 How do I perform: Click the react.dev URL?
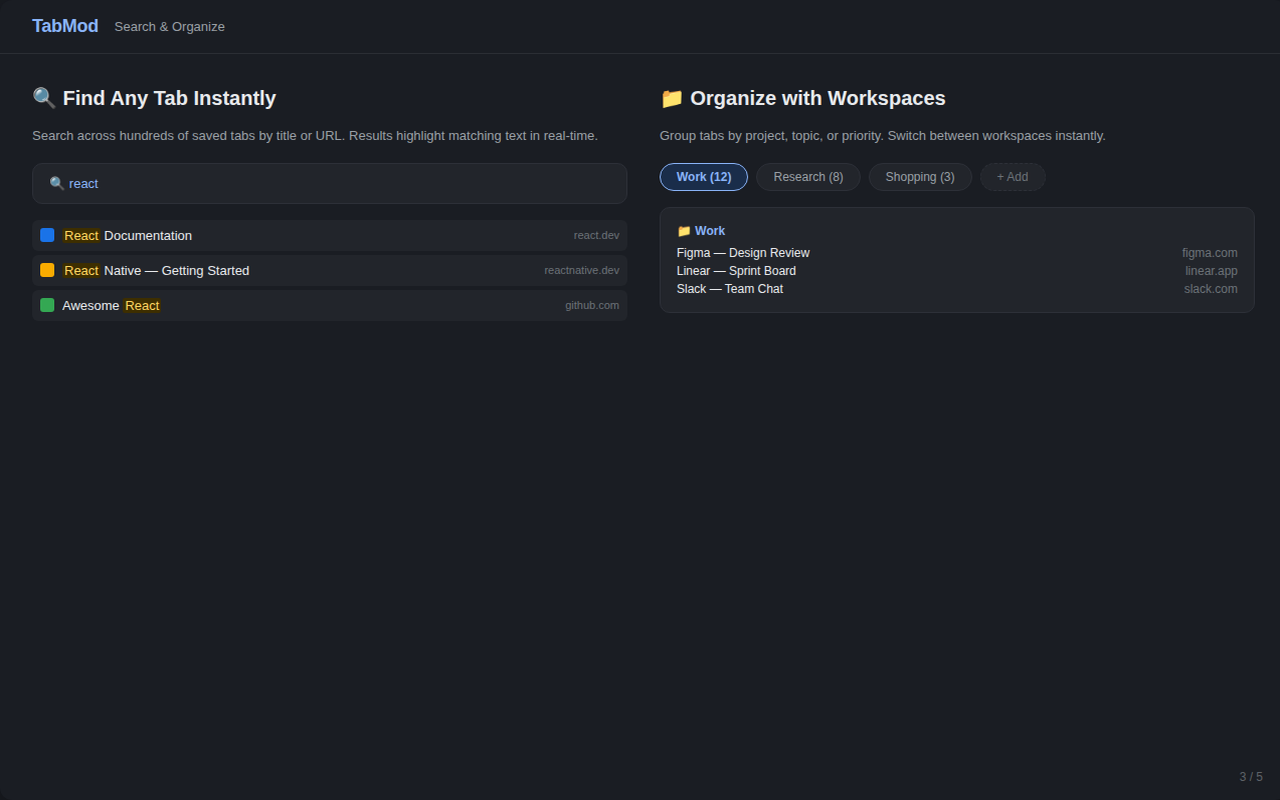pos(597,235)
